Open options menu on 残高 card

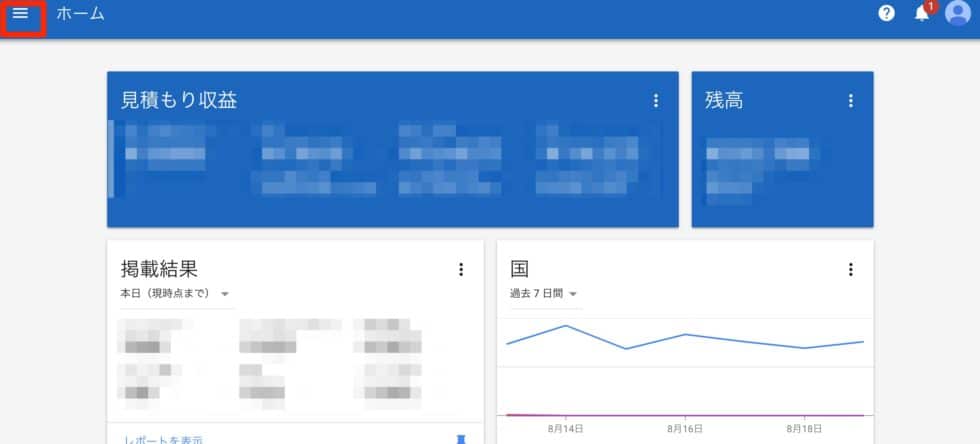pos(851,101)
